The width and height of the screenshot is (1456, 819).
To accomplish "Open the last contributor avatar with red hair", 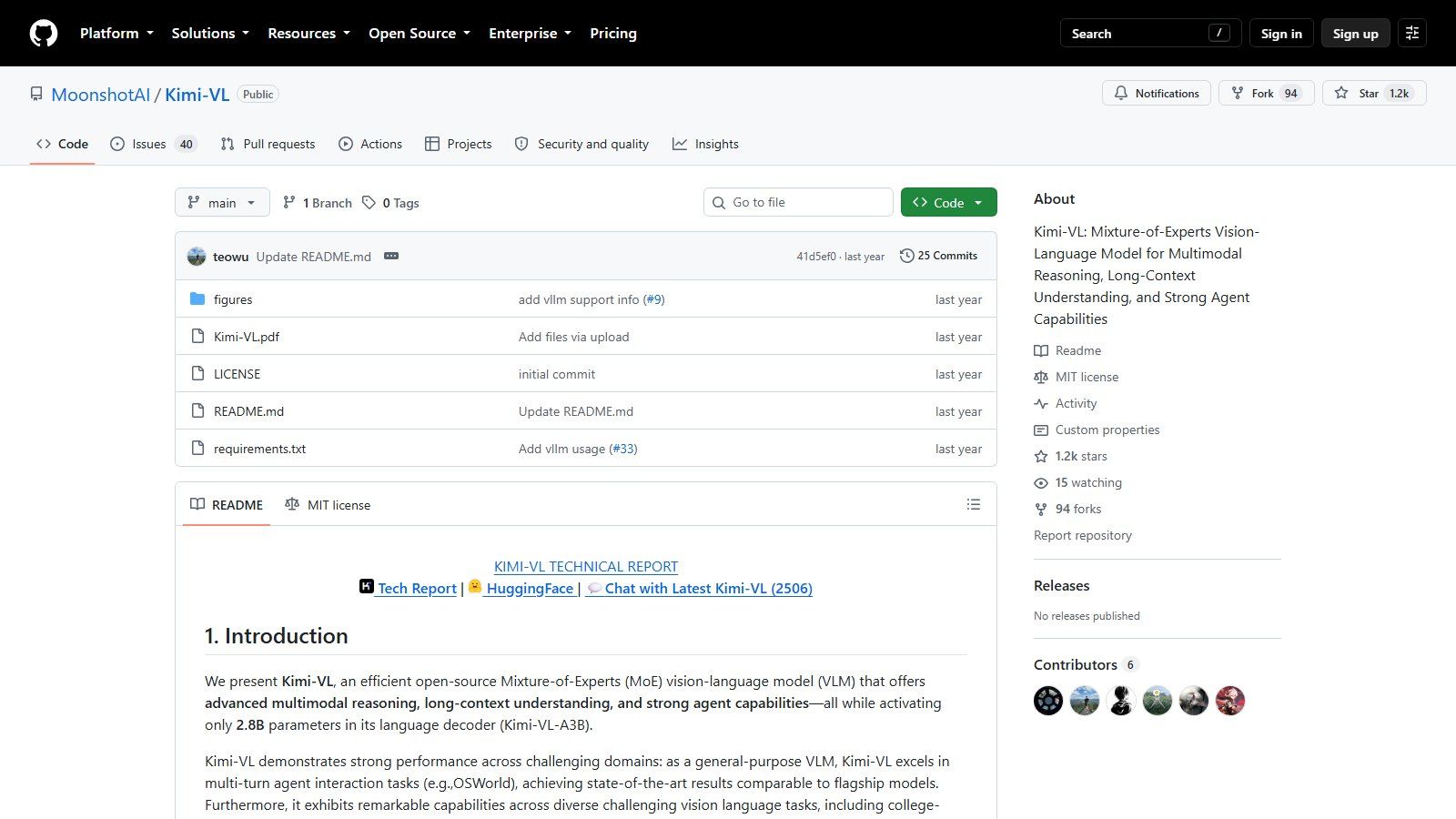I will pyautogui.click(x=1230, y=701).
